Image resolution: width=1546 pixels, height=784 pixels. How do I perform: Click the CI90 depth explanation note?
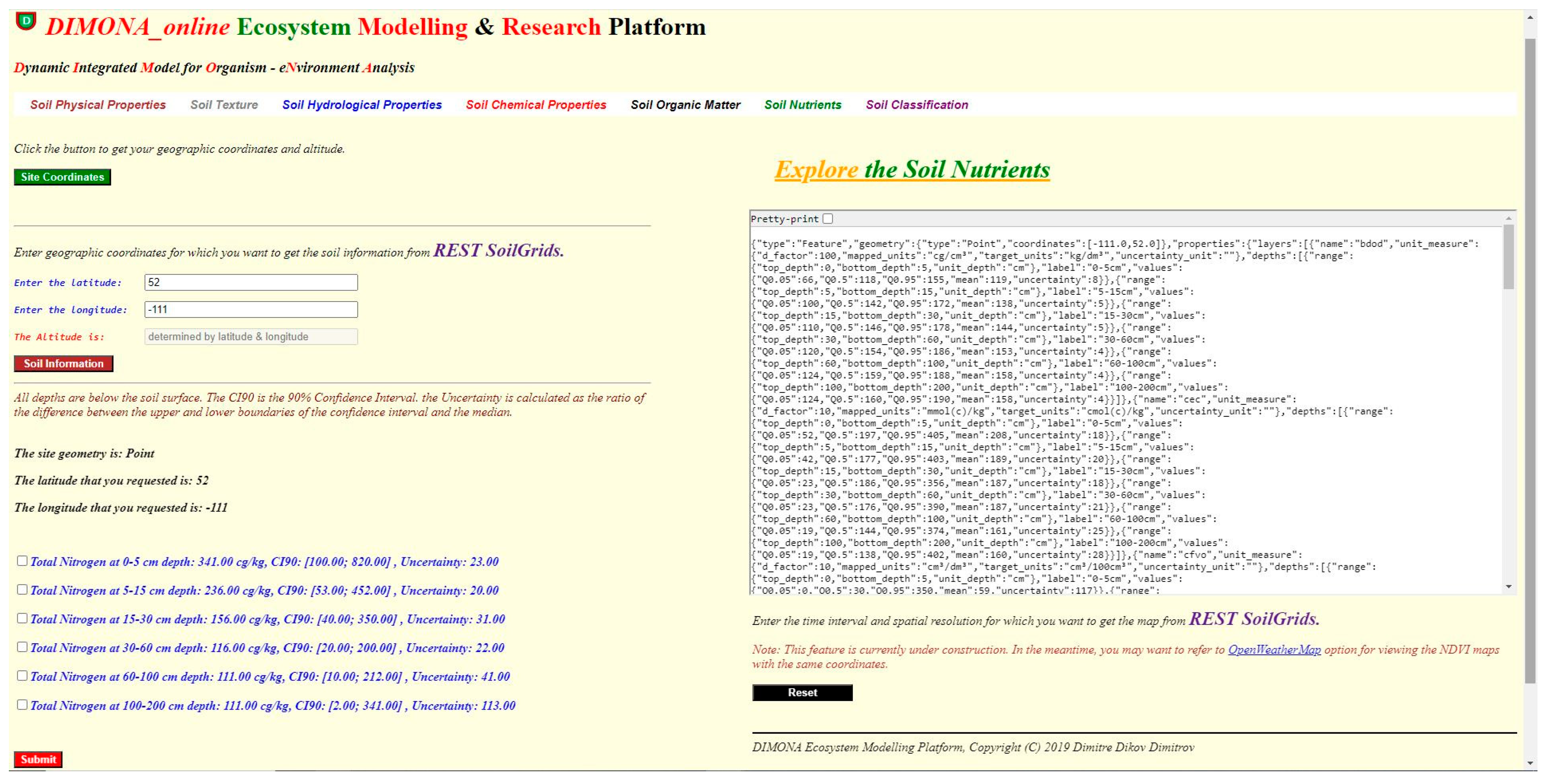pyautogui.click(x=330, y=405)
